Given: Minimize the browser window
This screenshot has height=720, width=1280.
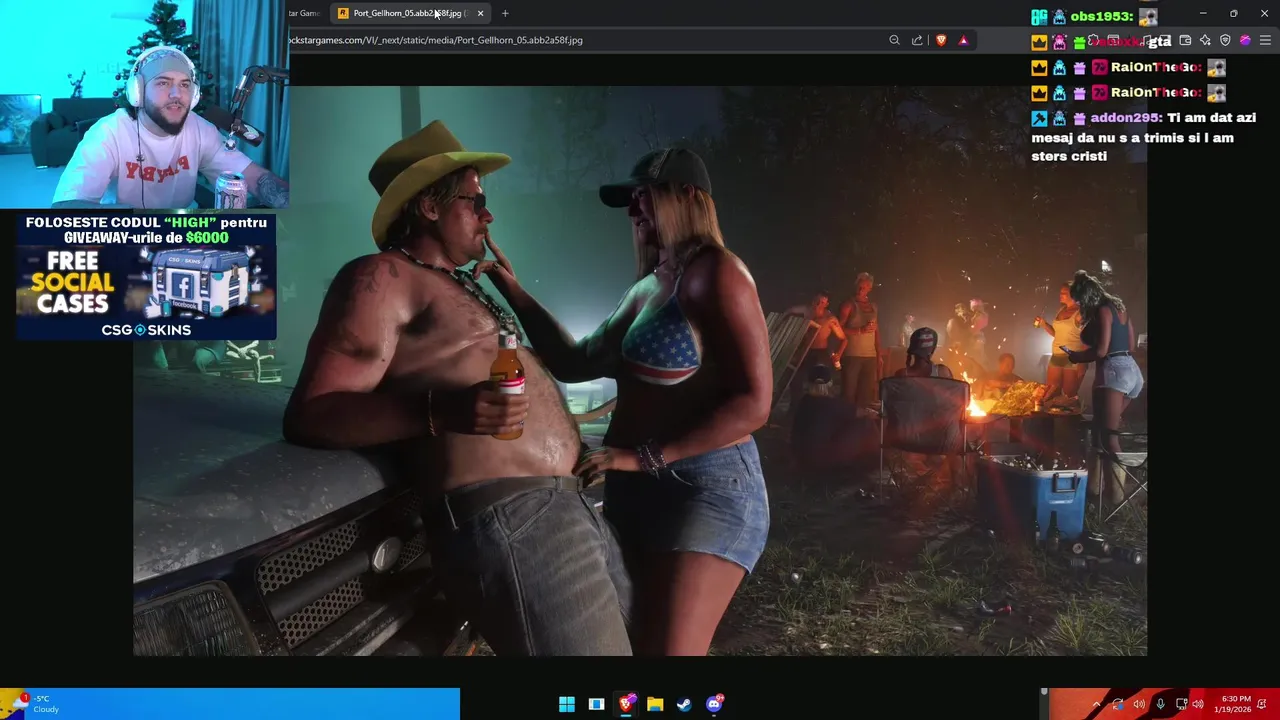Looking at the screenshot, I should point(1203,13).
